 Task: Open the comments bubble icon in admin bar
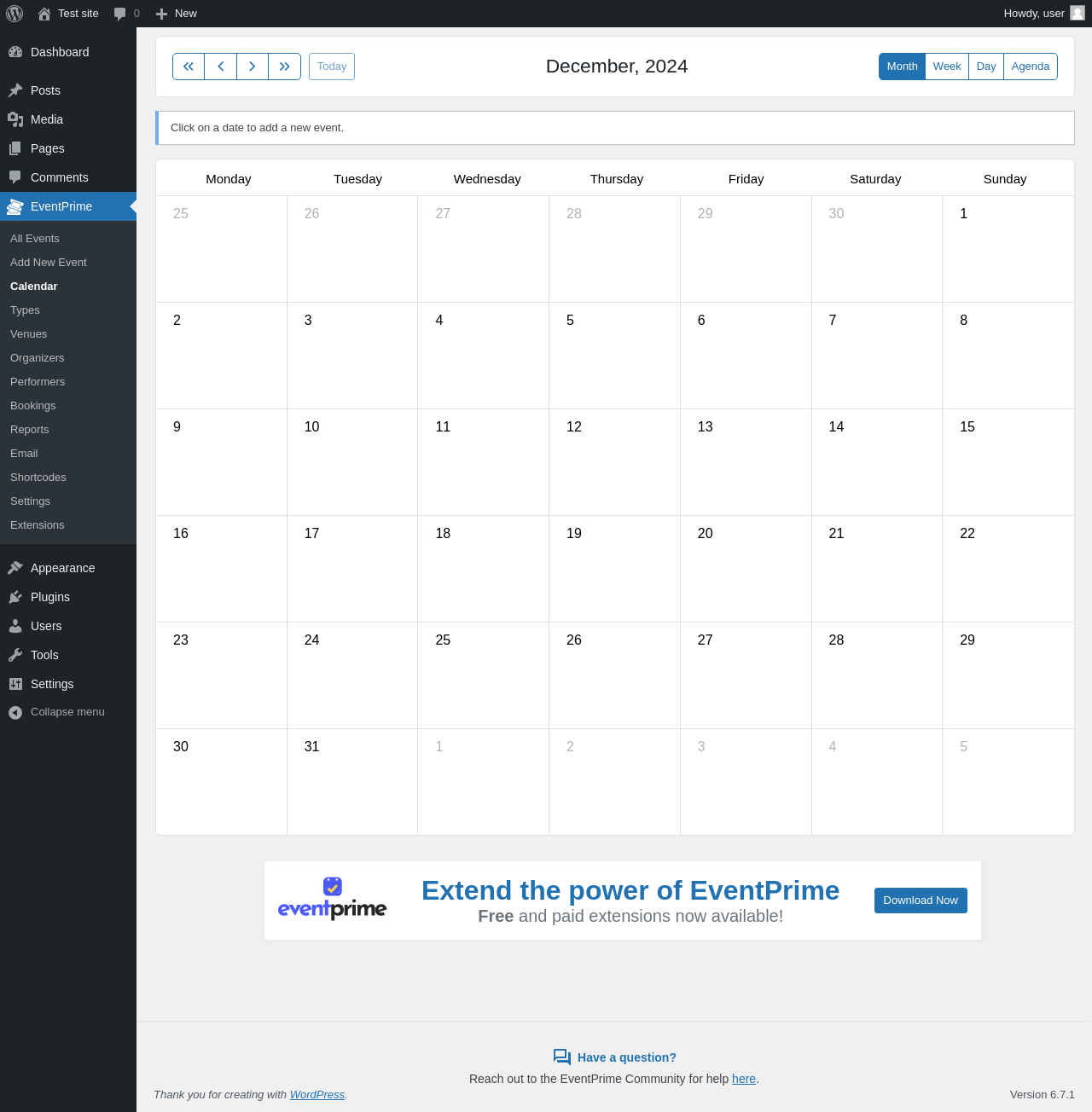click(119, 14)
